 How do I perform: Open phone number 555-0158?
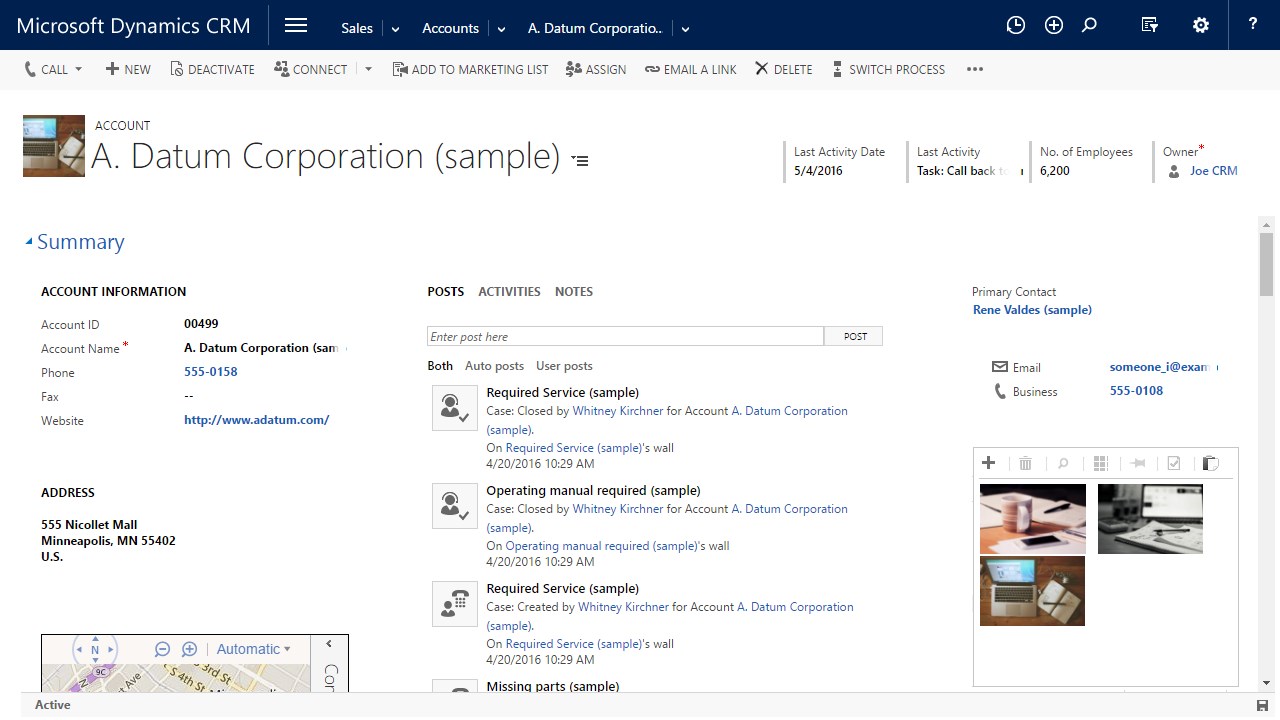(x=211, y=372)
